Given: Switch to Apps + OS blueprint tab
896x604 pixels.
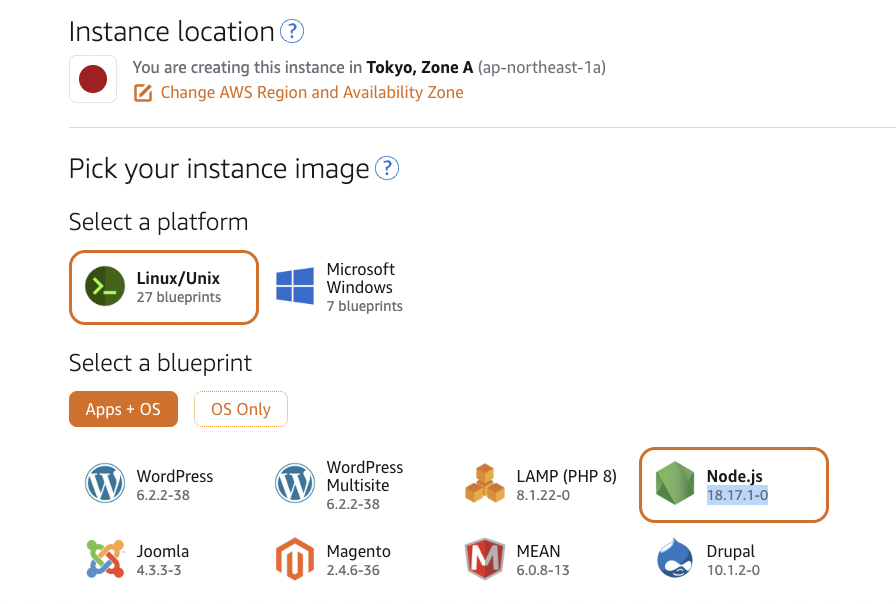Looking at the screenshot, I should click(123, 409).
